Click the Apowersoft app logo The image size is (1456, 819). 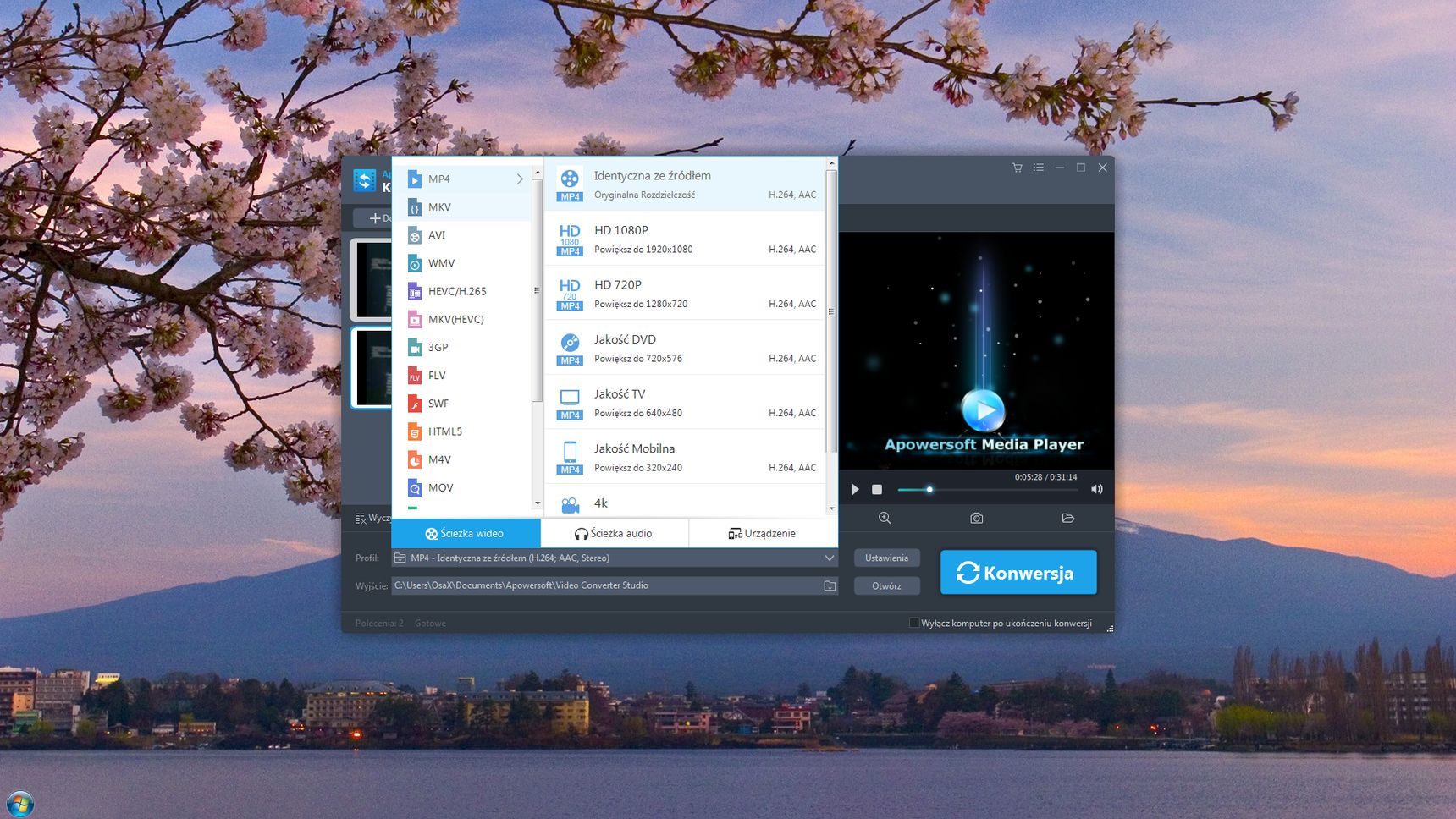pos(365,180)
